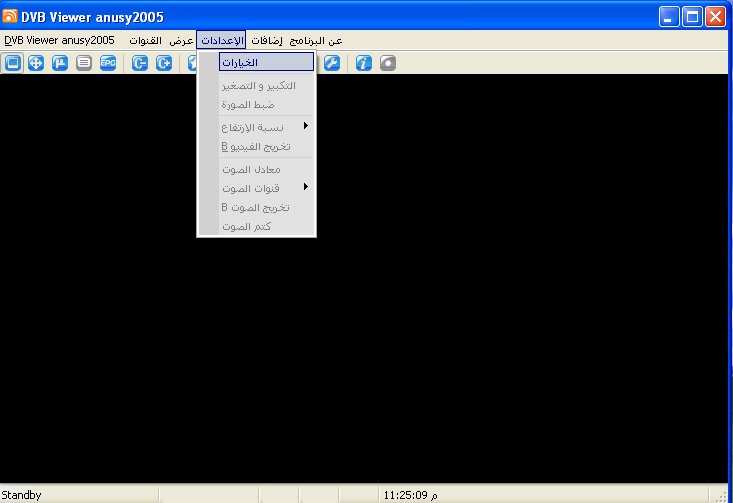Click the gray teletext lines icon

point(84,63)
